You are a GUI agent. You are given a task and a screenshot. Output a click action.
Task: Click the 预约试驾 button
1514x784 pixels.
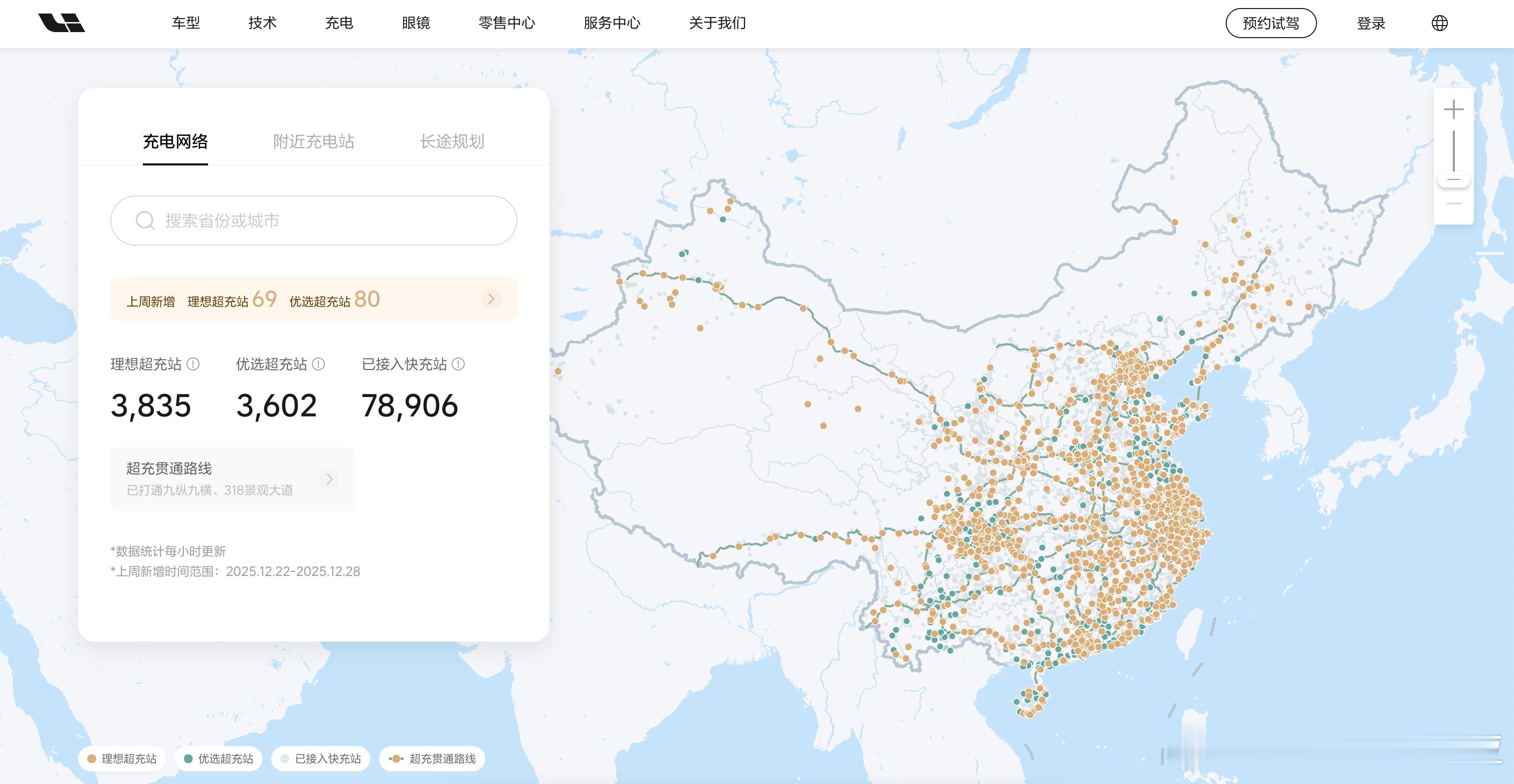tap(1271, 24)
